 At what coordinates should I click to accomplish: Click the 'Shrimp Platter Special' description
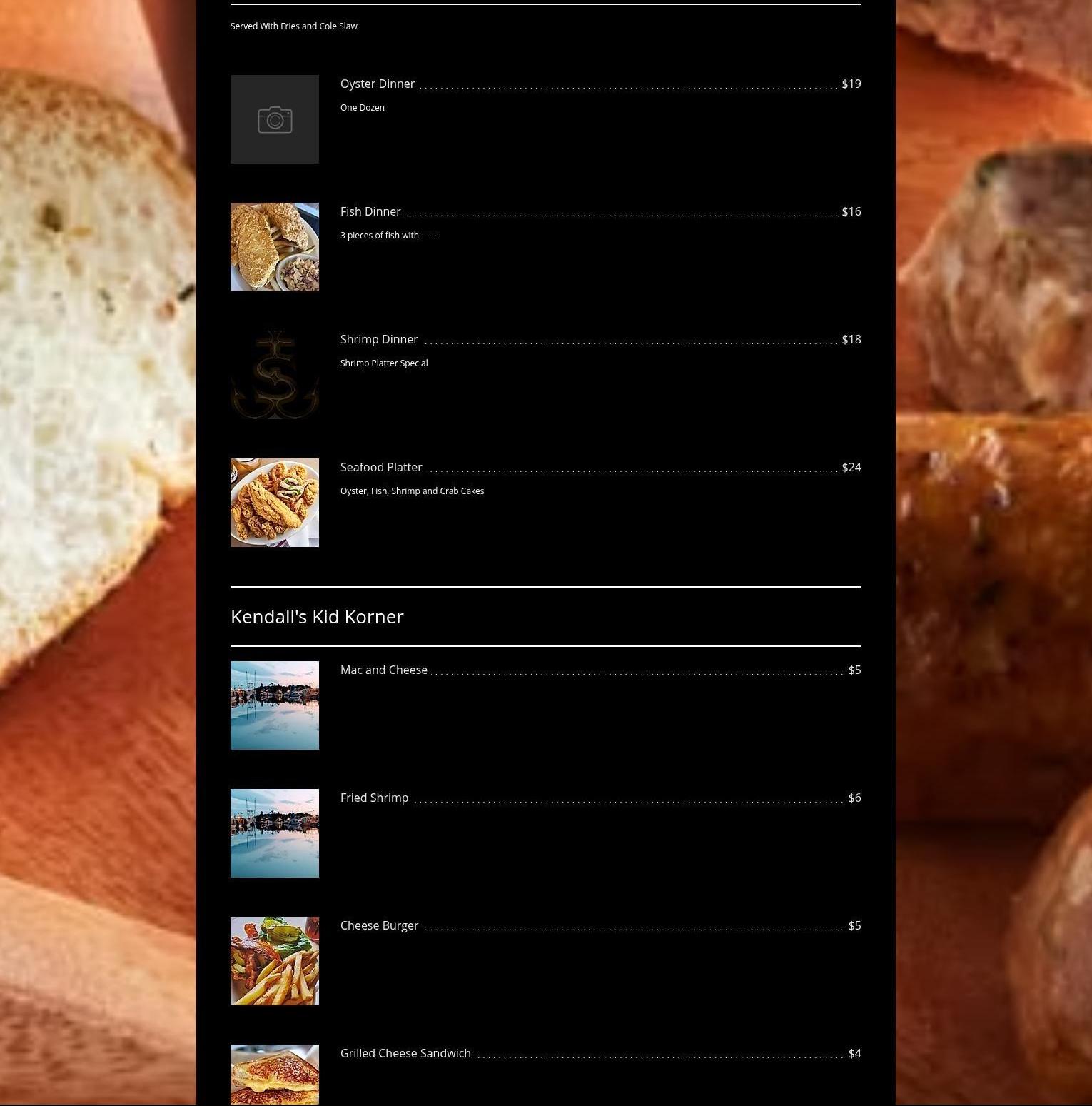pos(384,363)
